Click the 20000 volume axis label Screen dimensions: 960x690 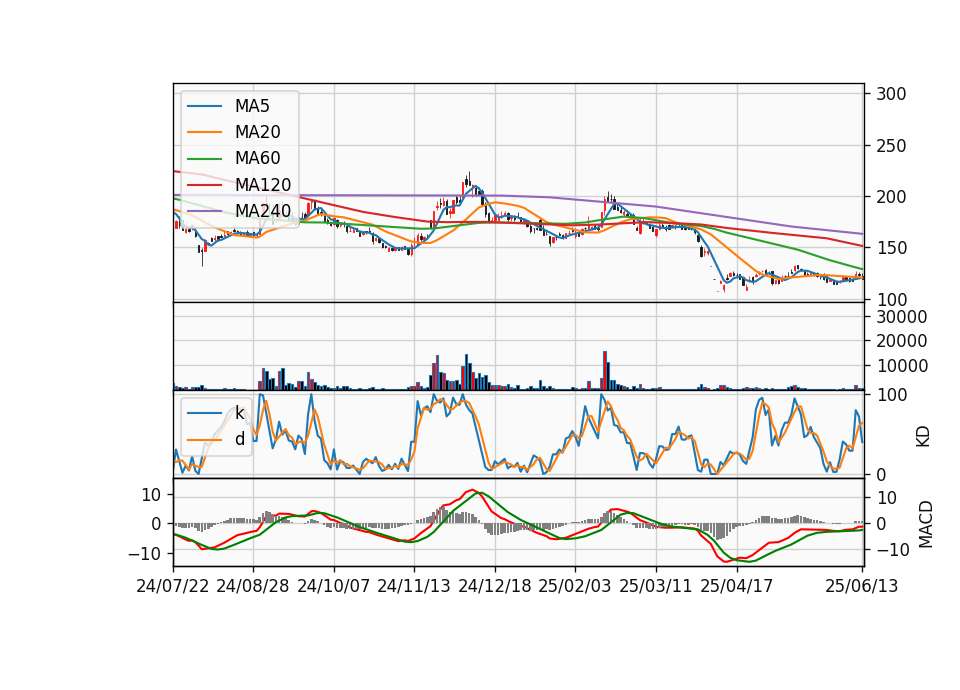902,342
